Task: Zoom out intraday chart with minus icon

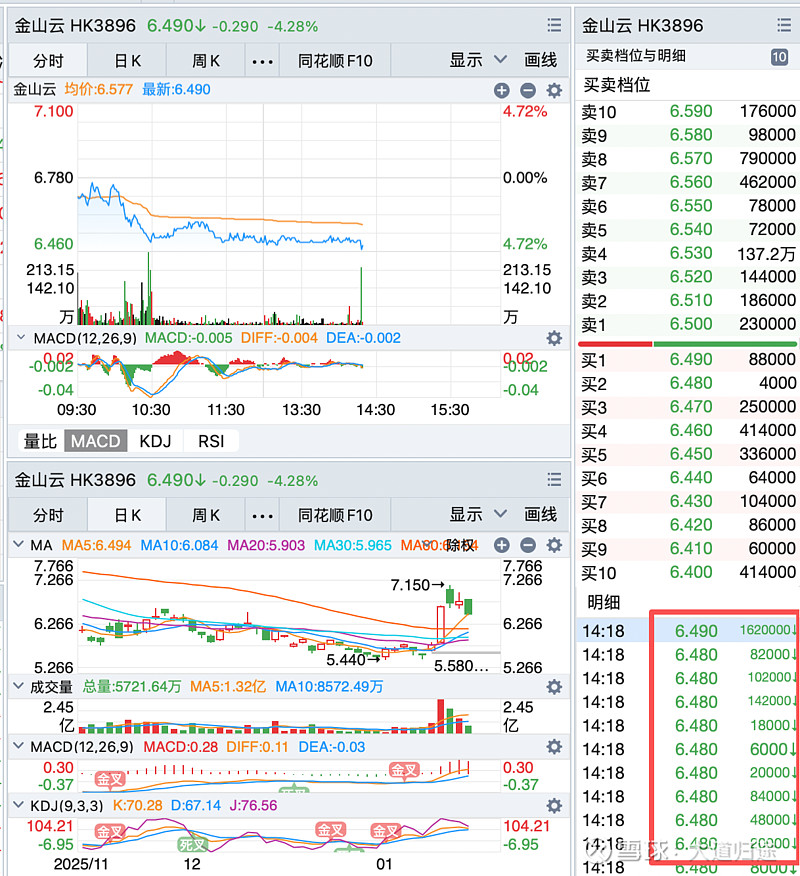Action: pyautogui.click(x=528, y=91)
